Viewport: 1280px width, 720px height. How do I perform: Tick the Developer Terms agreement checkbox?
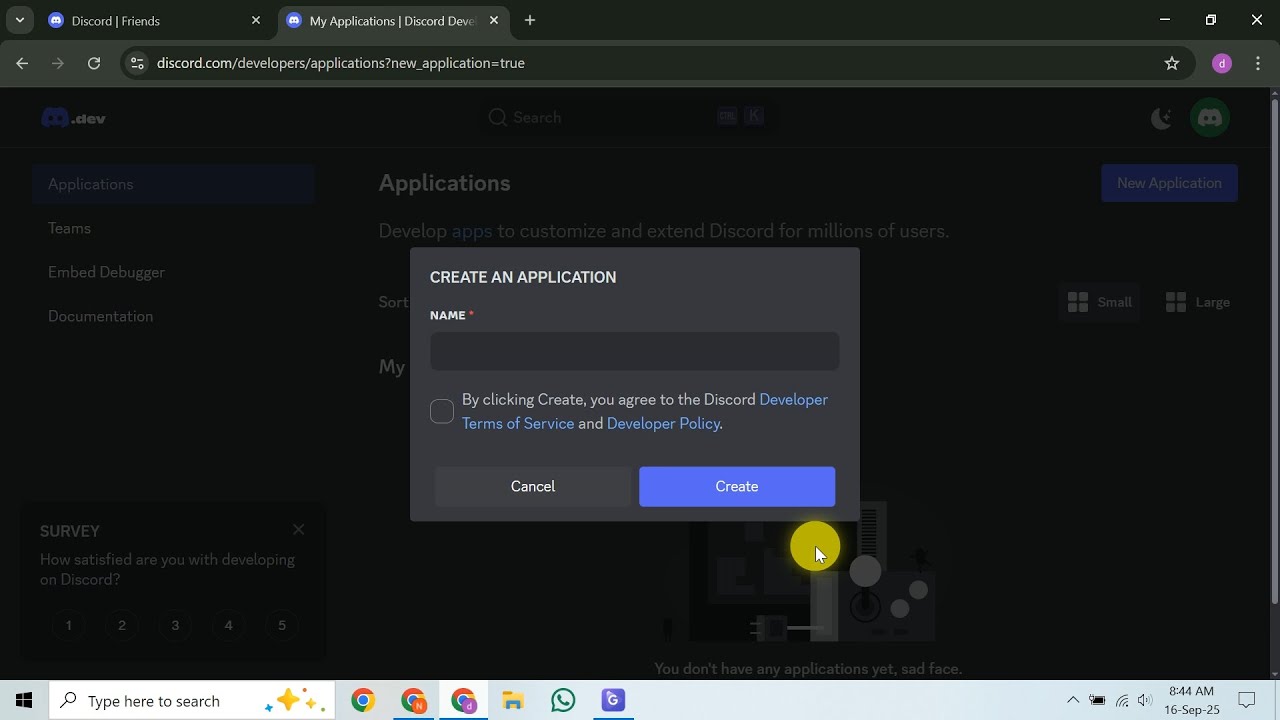click(x=442, y=412)
